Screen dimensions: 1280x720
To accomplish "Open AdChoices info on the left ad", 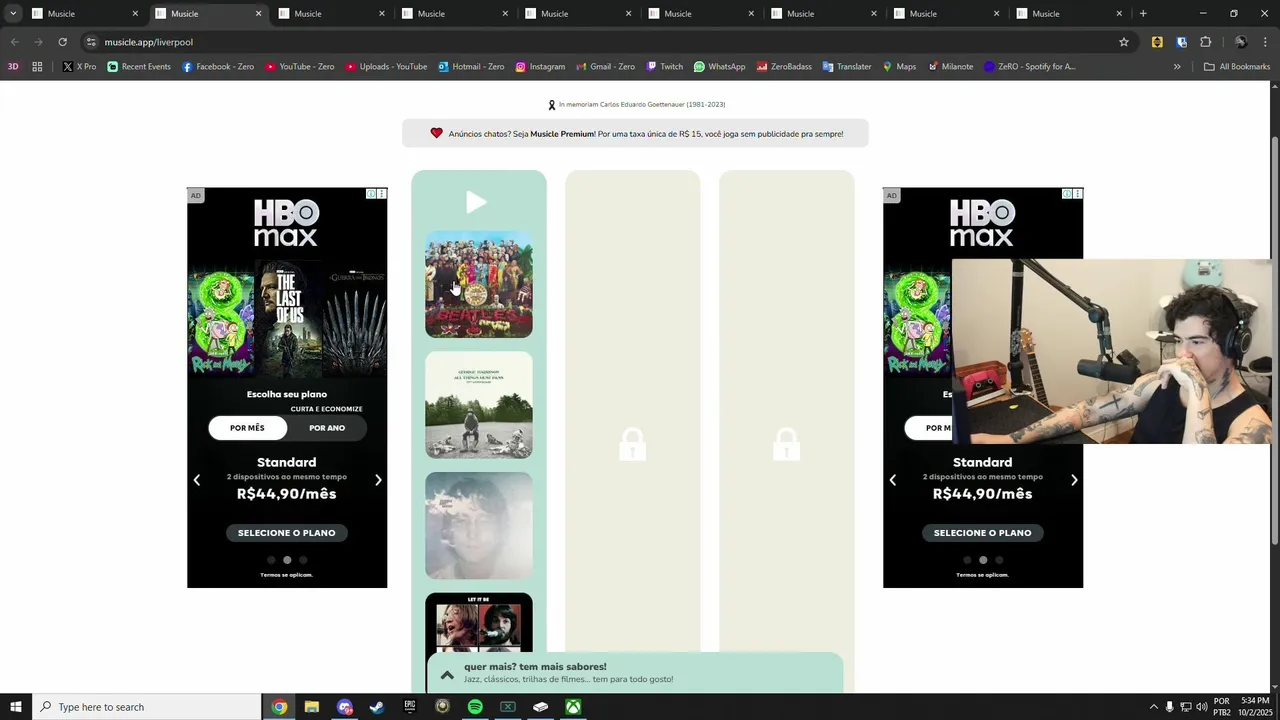I will (370, 194).
